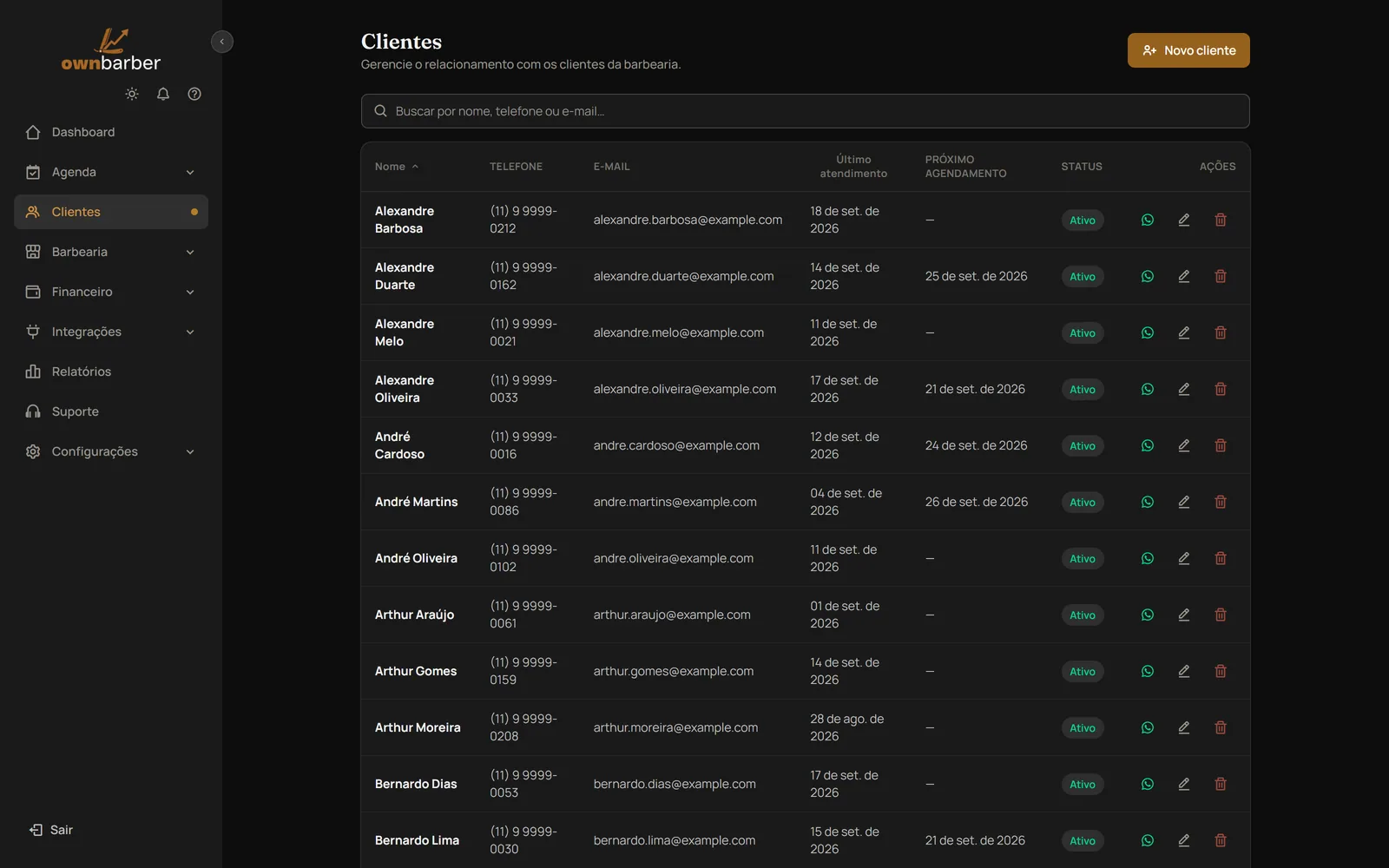Expand the Barbearia submenu

pos(111,252)
